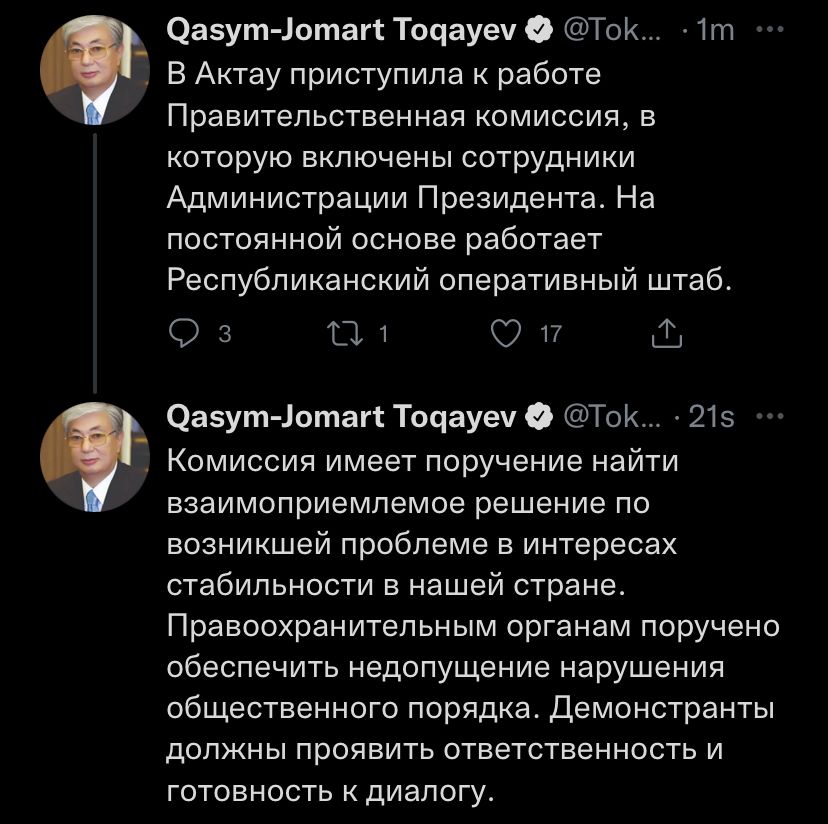Image resolution: width=828 pixels, height=824 pixels.
Task: Like the first tweet with 17 likes
Action: (508, 335)
